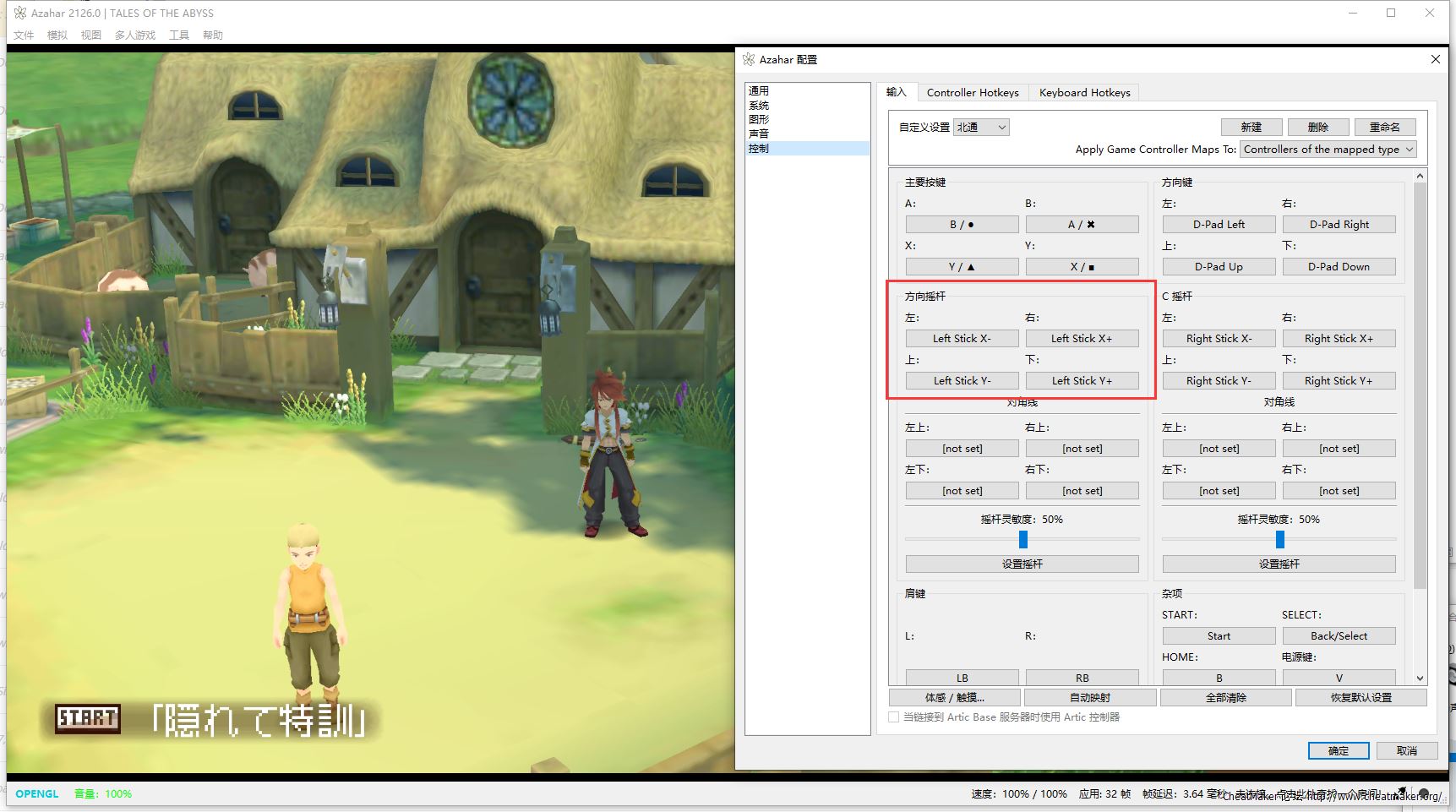Adjust the 方向摇杆 sensitivity slider

[x=1023, y=539]
